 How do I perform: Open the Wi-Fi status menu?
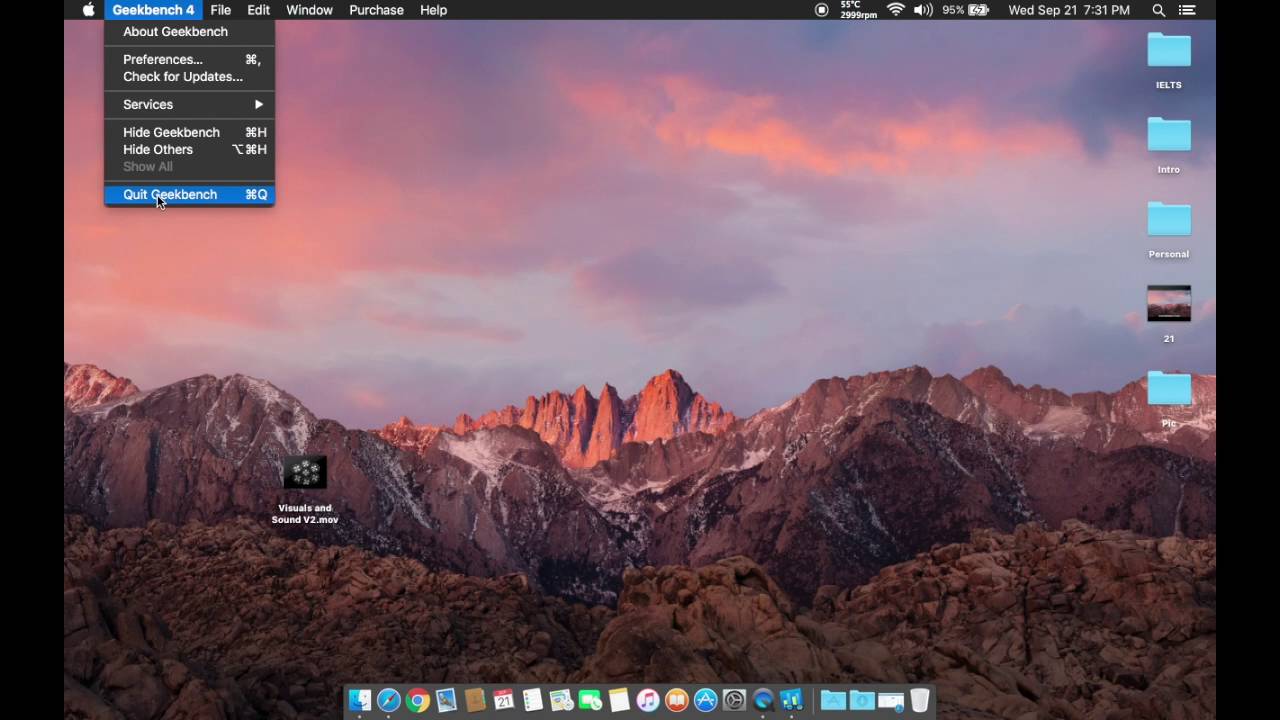pyautogui.click(x=895, y=10)
